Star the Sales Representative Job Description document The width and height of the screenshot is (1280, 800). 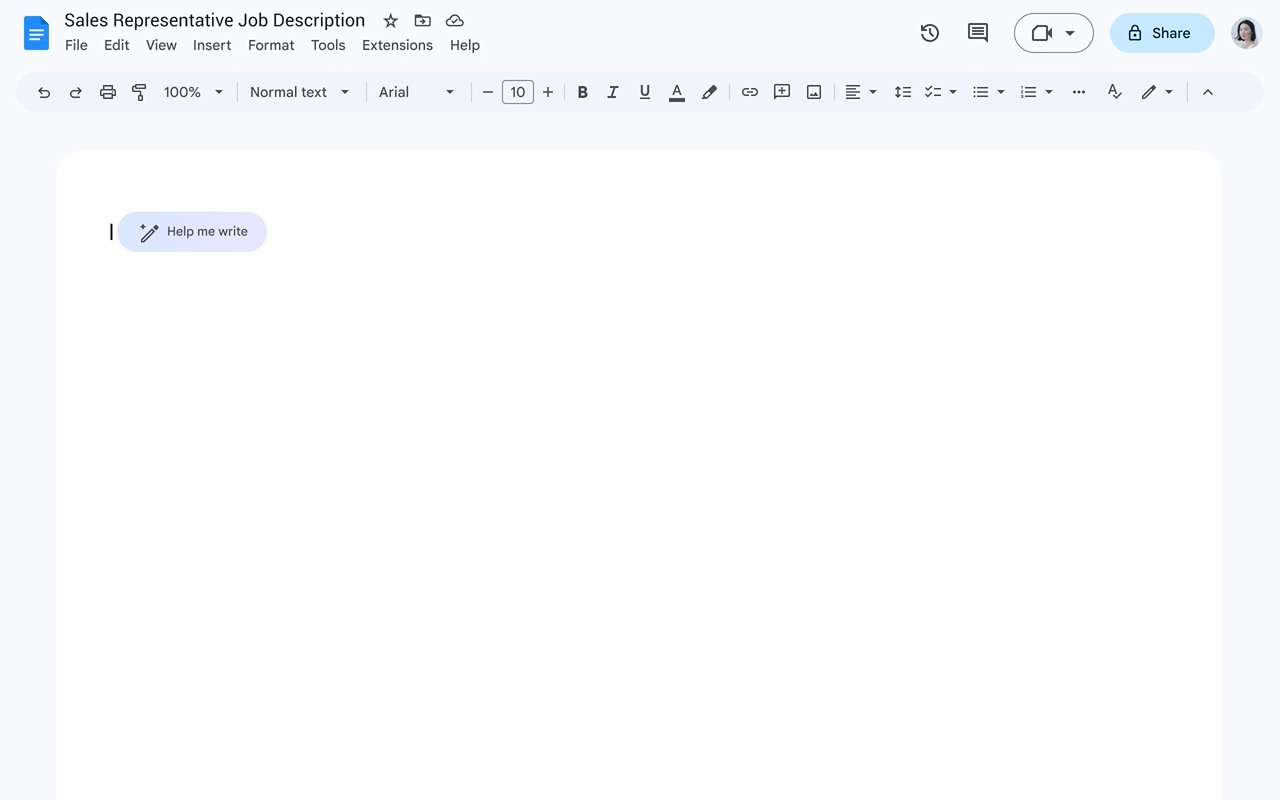click(390, 20)
